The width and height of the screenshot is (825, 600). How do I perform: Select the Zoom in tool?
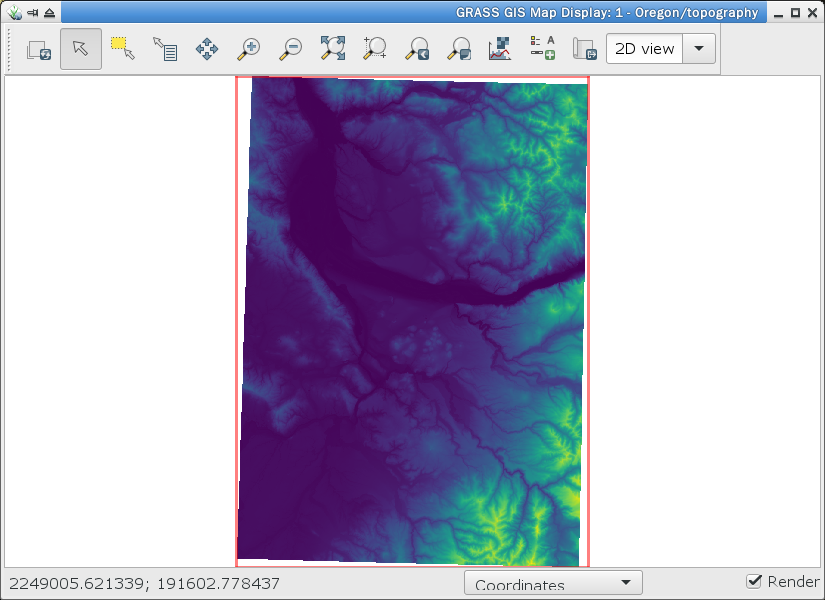[x=248, y=49]
